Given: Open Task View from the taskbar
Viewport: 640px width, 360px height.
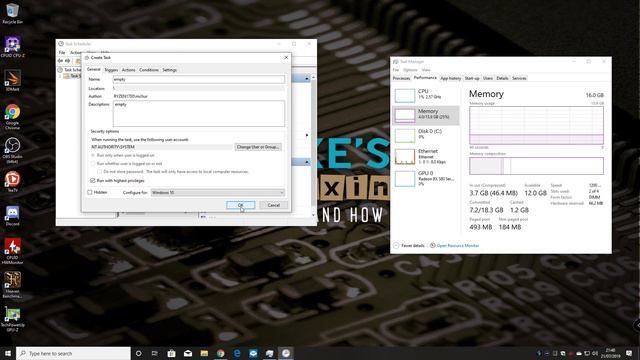Looking at the screenshot, I should tap(155, 353).
